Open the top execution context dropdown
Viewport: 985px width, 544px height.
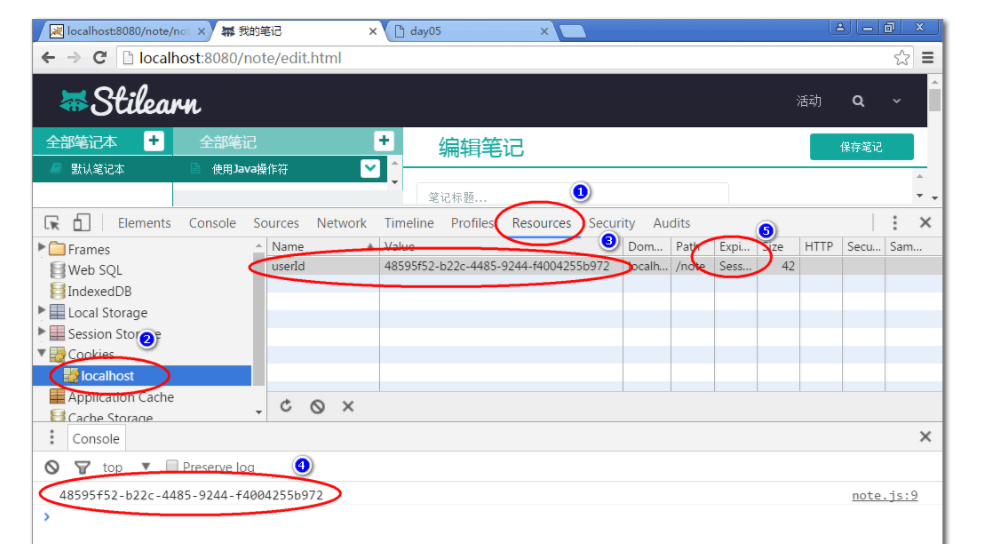126,467
